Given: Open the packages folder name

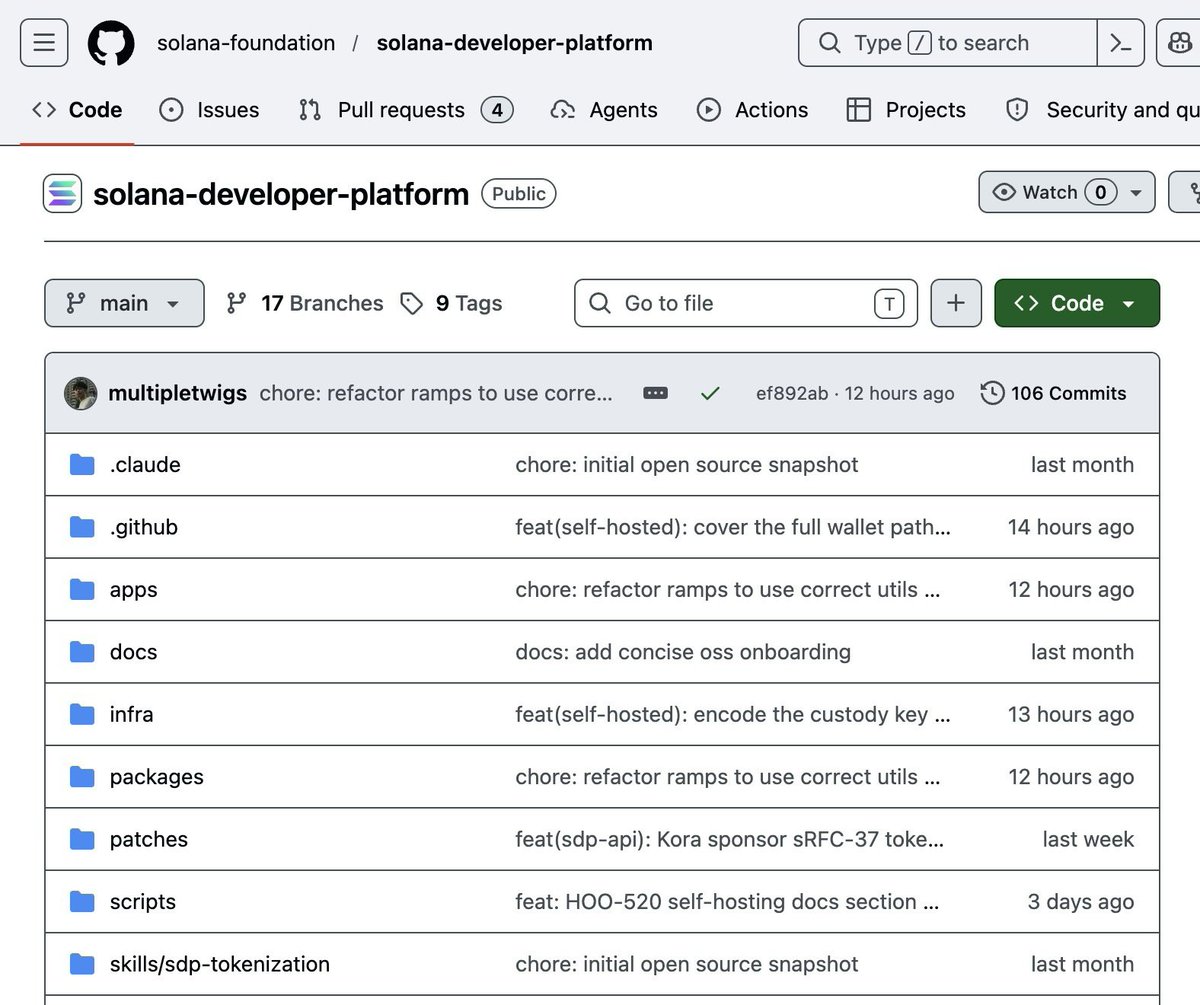Looking at the screenshot, I should click(x=157, y=777).
